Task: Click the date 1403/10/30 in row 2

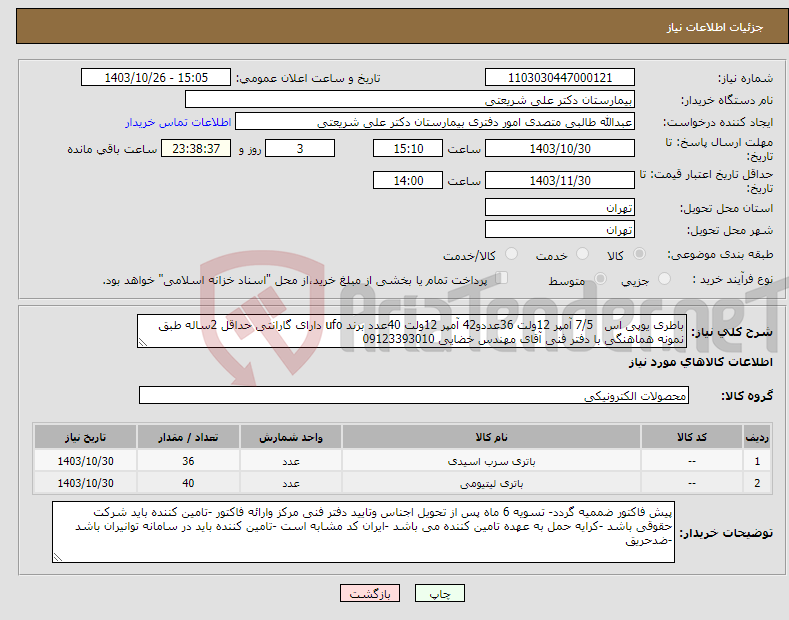Action: 85,483
